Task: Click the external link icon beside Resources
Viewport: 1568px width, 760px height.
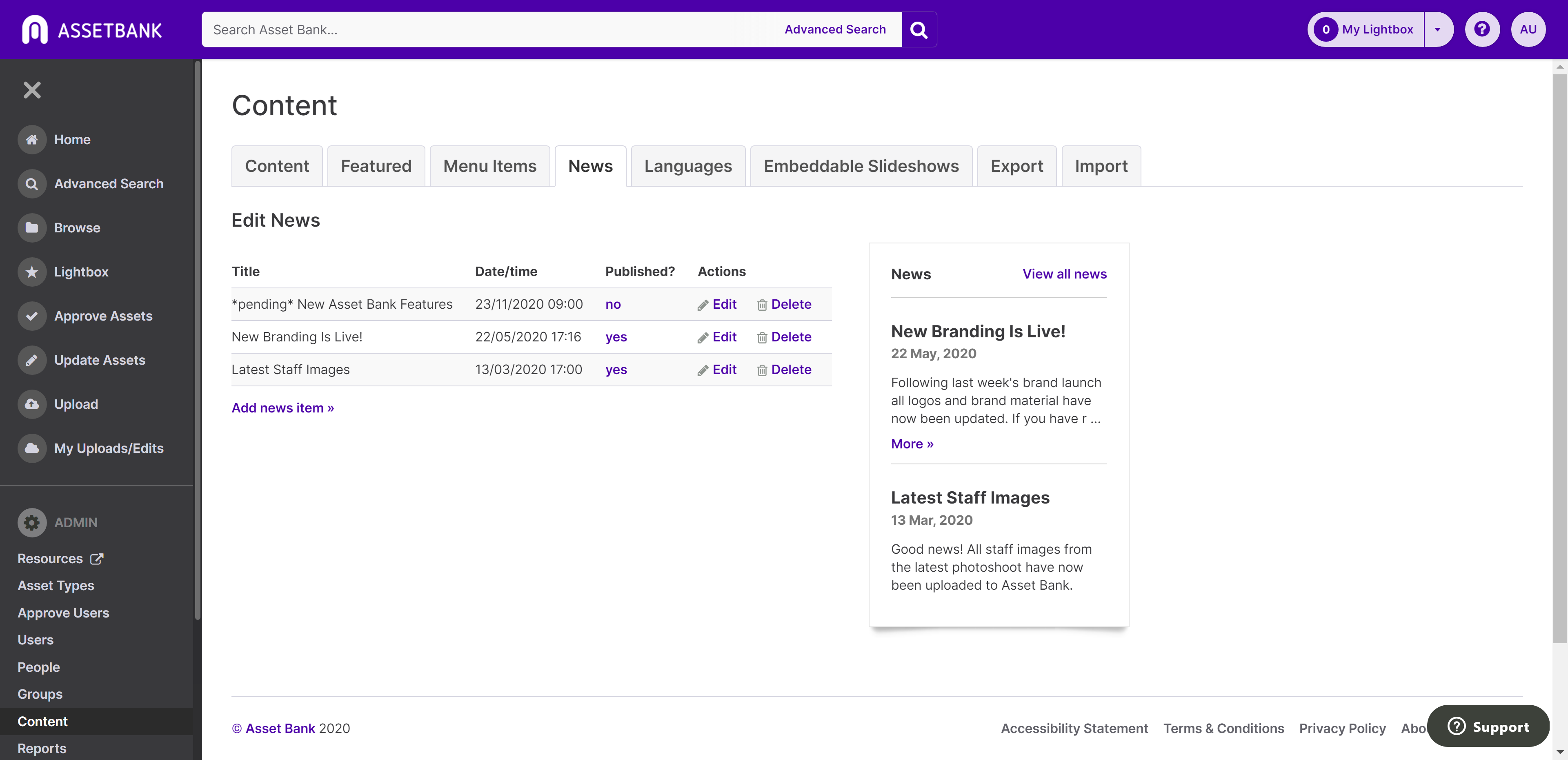Action: 97,558
